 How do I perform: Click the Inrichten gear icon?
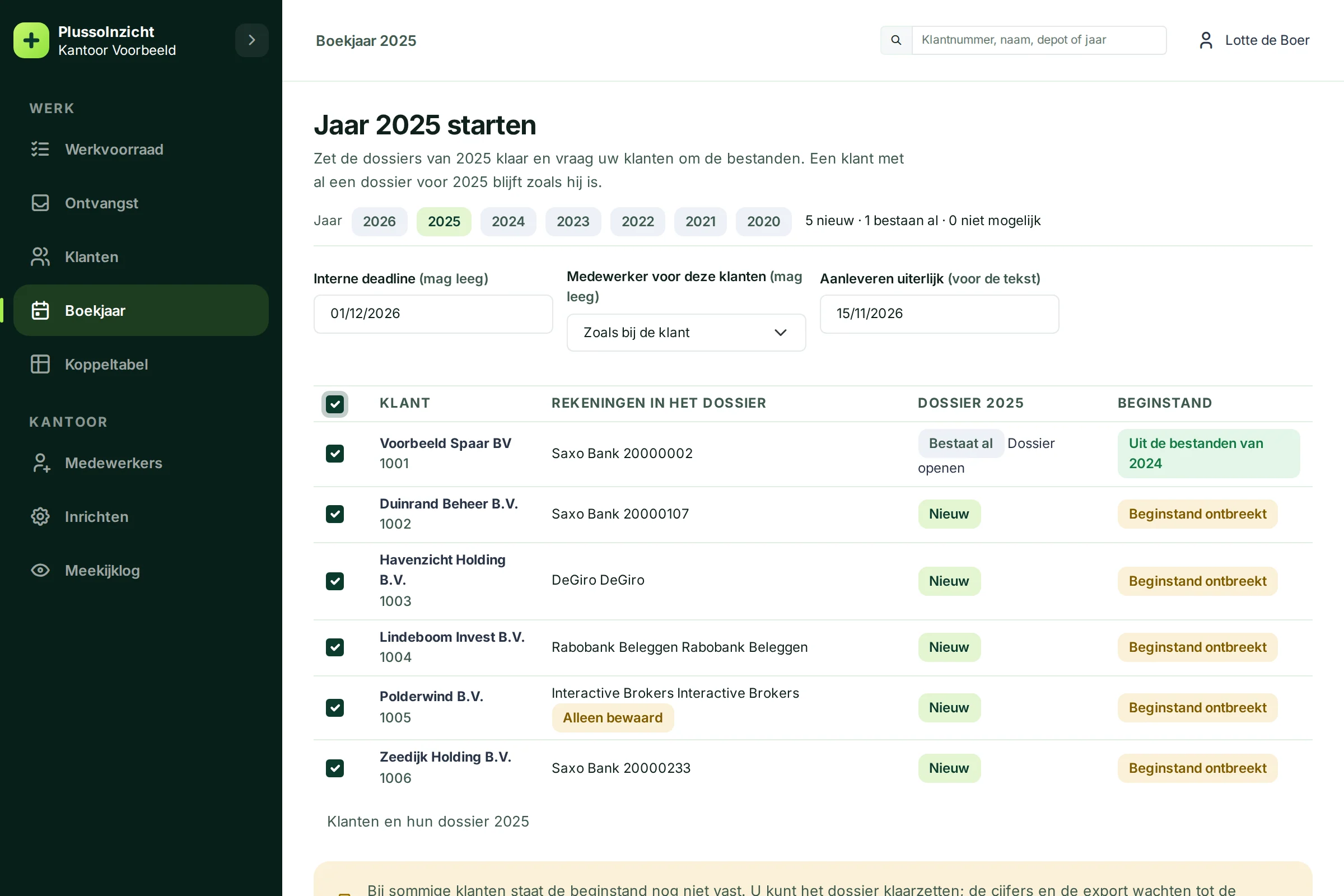40,516
